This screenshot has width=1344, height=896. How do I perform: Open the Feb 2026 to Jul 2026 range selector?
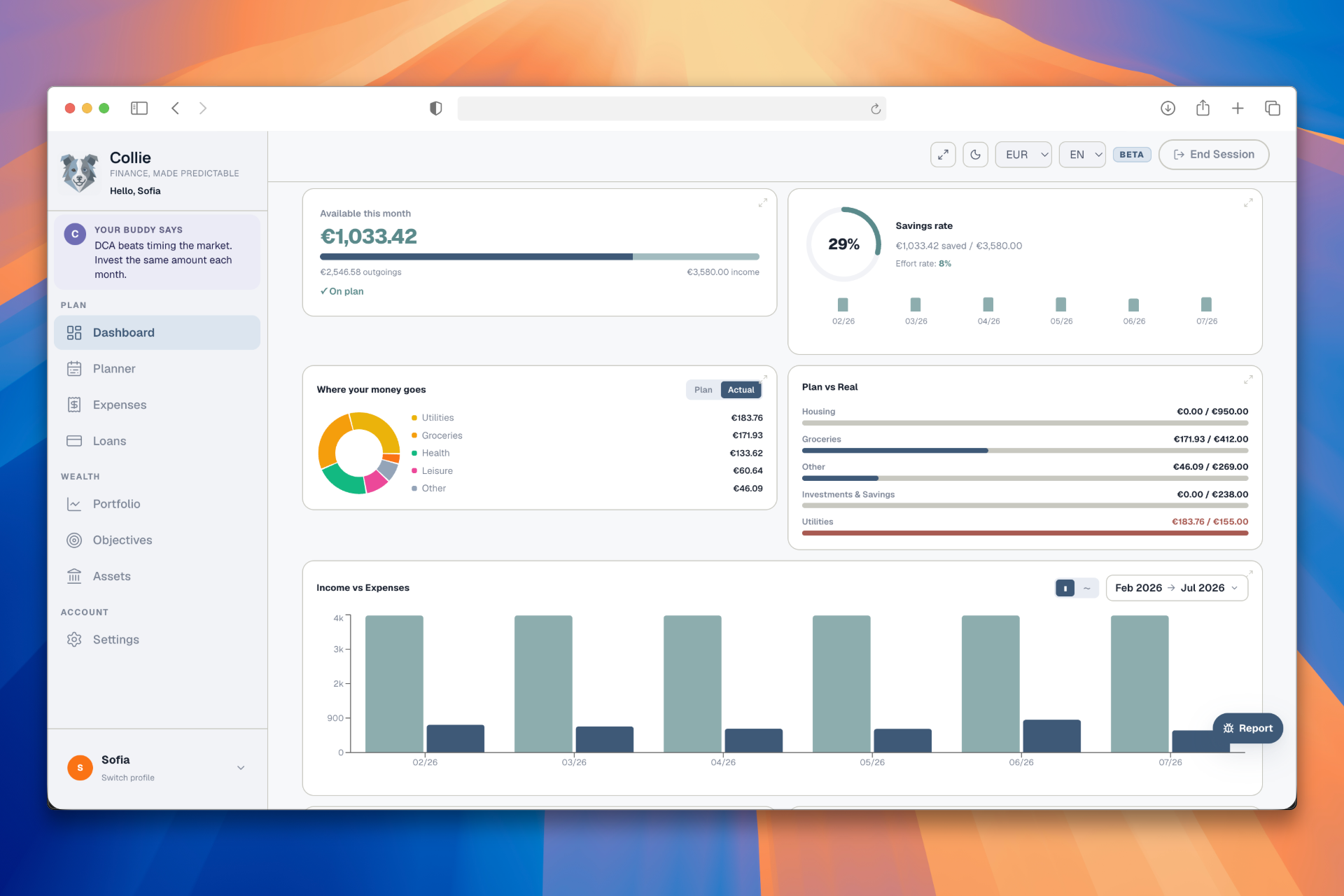pyautogui.click(x=1177, y=588)
